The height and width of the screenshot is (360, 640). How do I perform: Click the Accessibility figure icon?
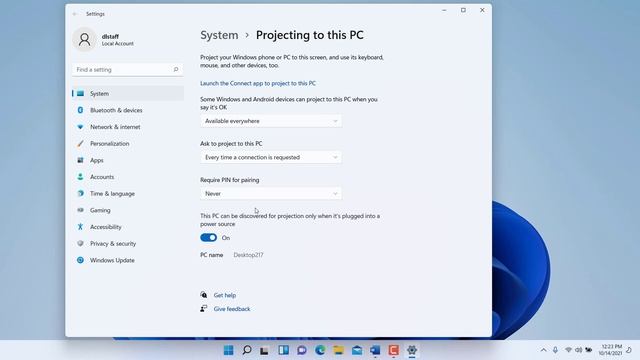pyautogui.click(x=80, y=227)
